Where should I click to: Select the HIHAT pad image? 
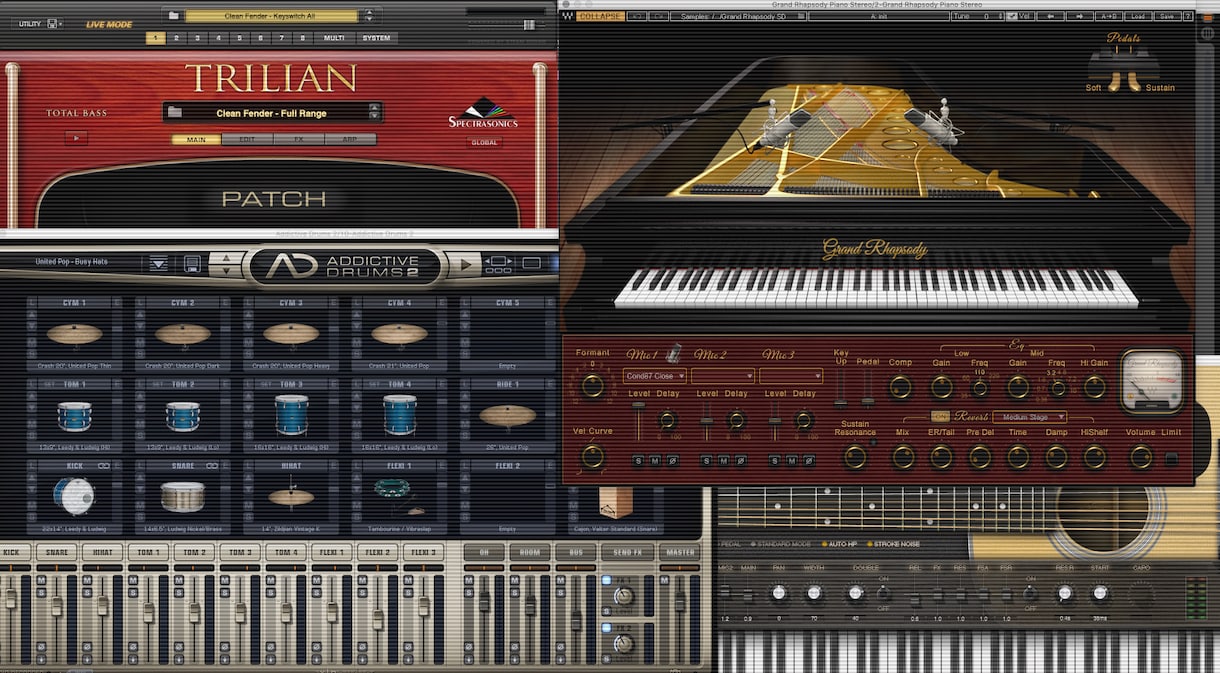tap(291, 494)
